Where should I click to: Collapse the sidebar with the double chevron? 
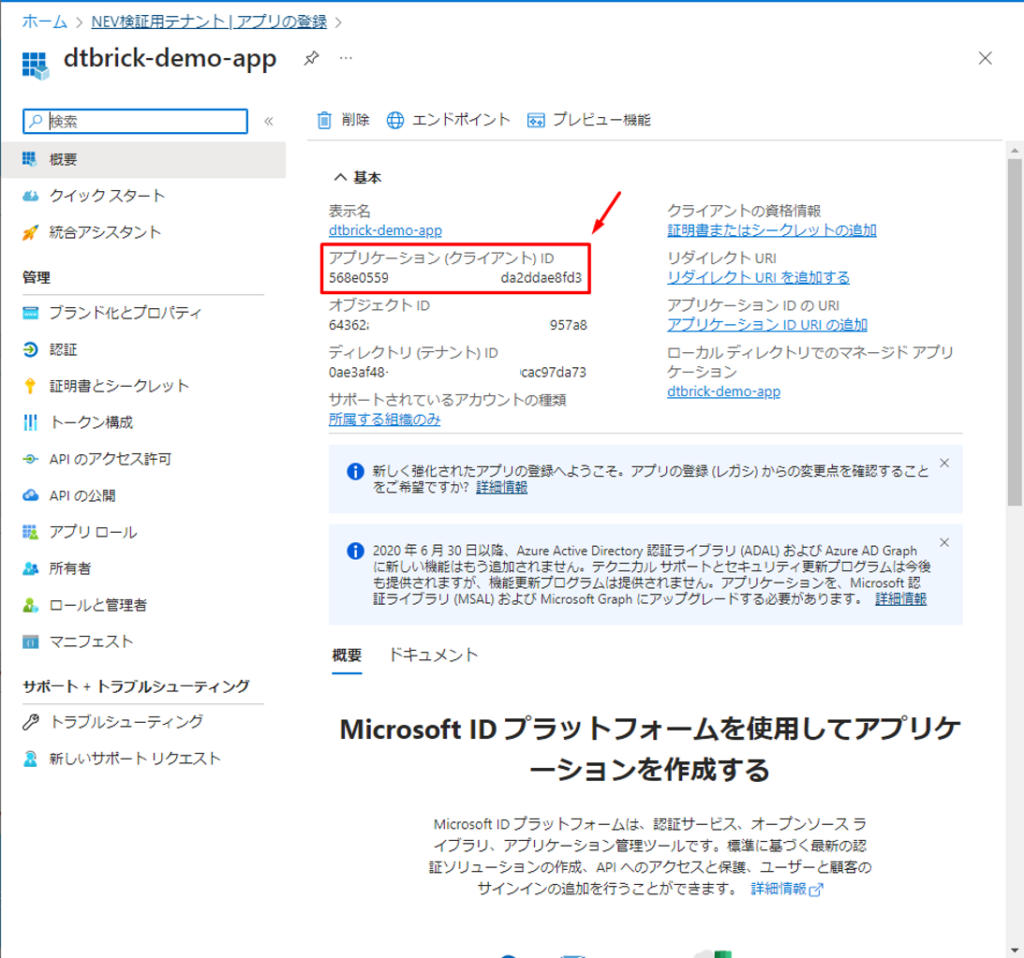(268, 121)
